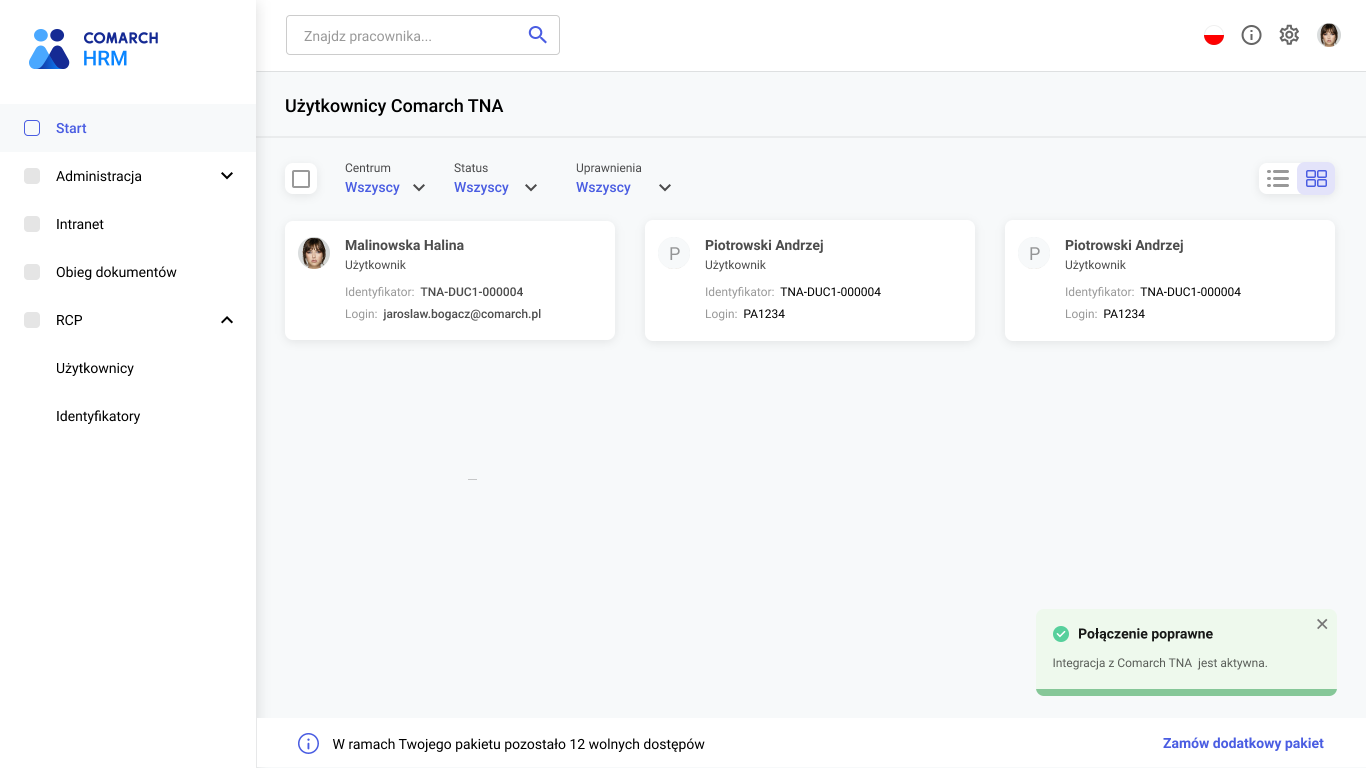Screen dimensions: 1366x768
Task: Click remaining 12 free accesses message
Action: click(x=518, y=744)
